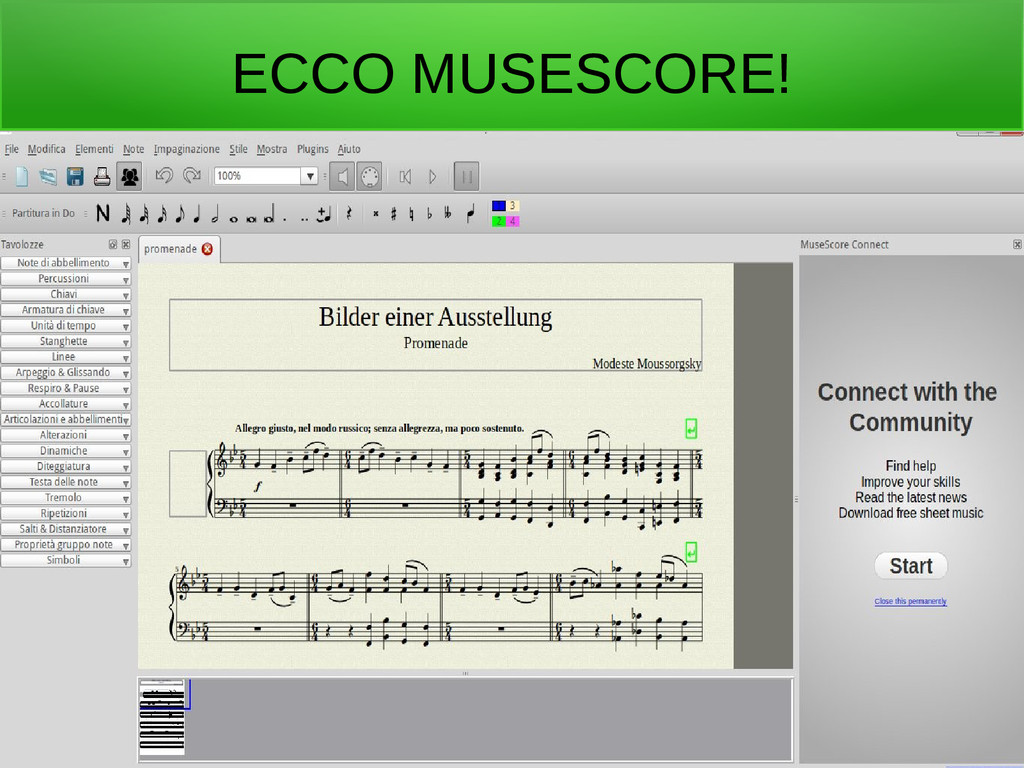Flip note stem direction icon
The image size is (1024, 768).
[471, 214]
